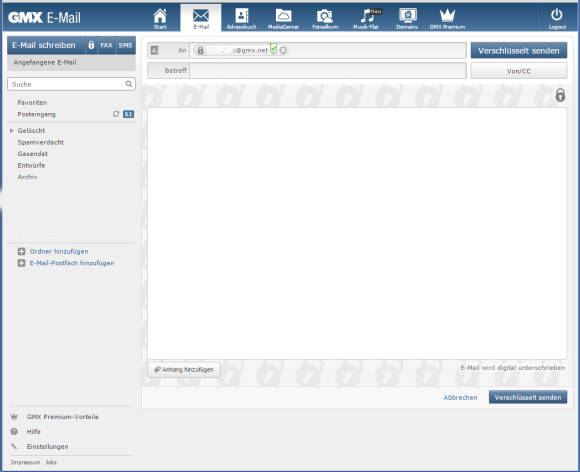This screenshot has height=472, width=580.
Task: Open the Musik-Flat music note icon
Action: tap(367, 16)
